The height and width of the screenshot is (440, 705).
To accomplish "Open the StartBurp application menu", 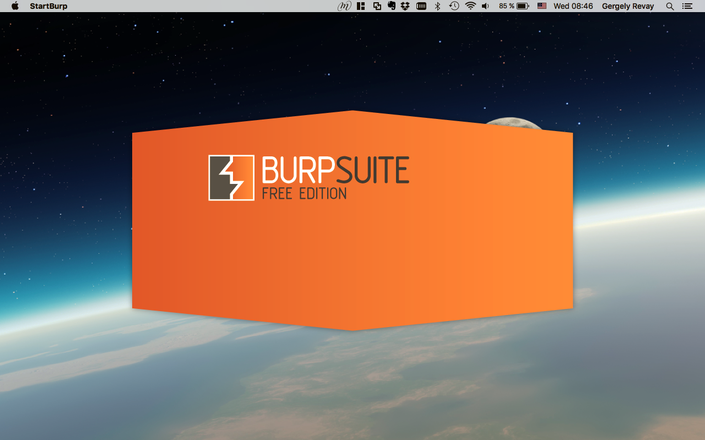I will click(x=49, y=6).
